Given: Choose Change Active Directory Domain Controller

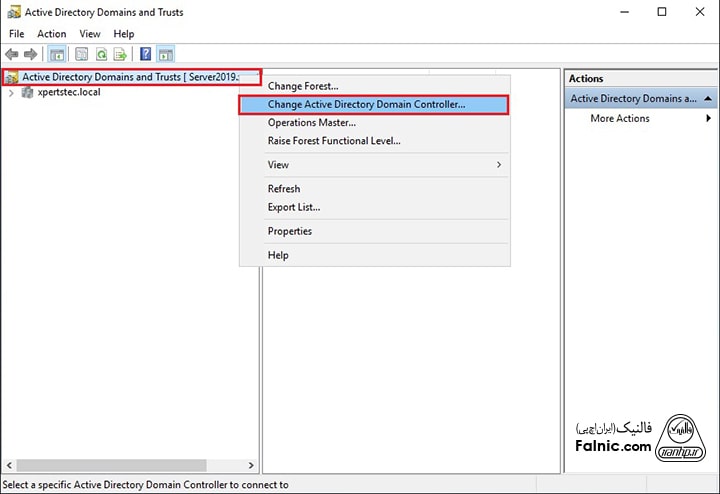Looking at the screenshot, I should pyautogui.click(x=366, y=104).
